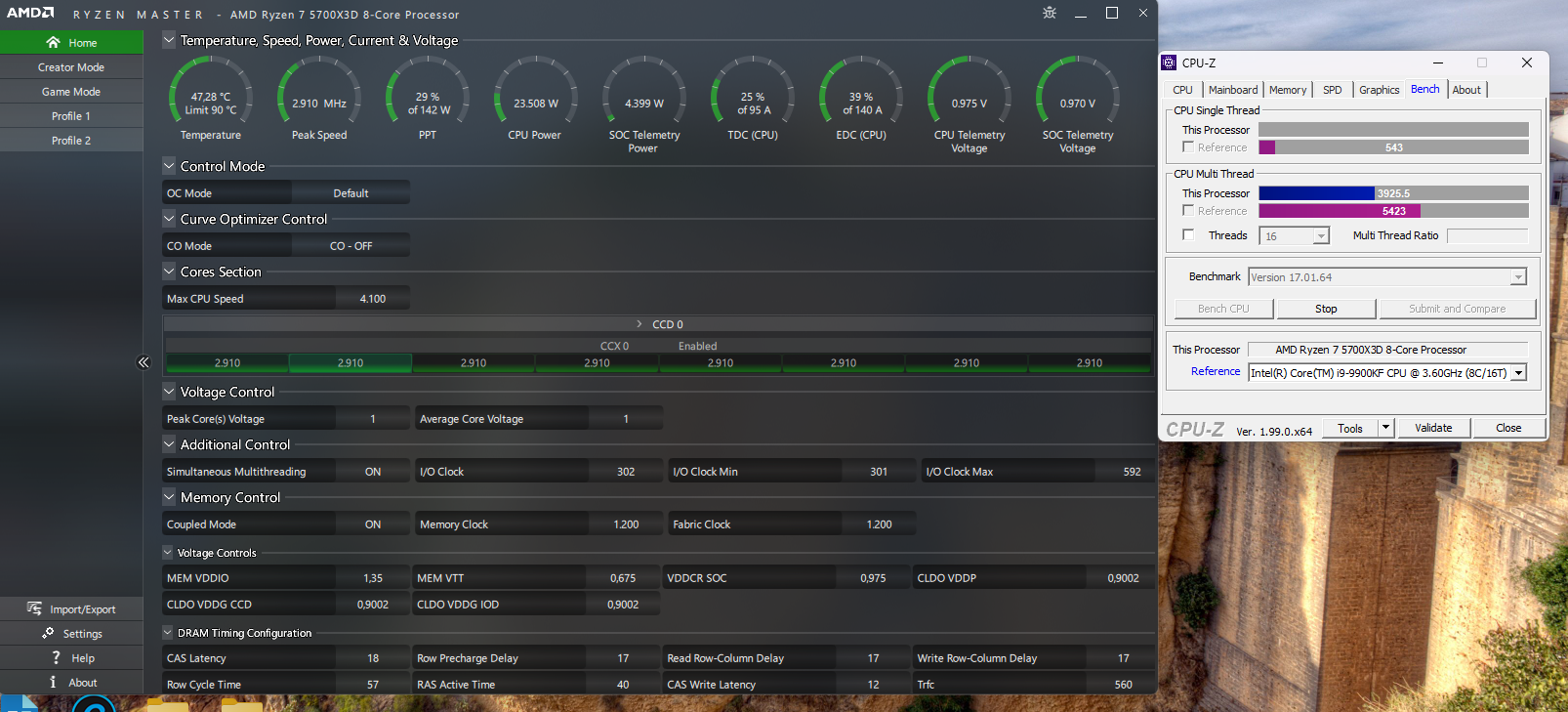Switch to the Memory tab in CPU-Z
Screen dimensions: 1568x712
1287,90
